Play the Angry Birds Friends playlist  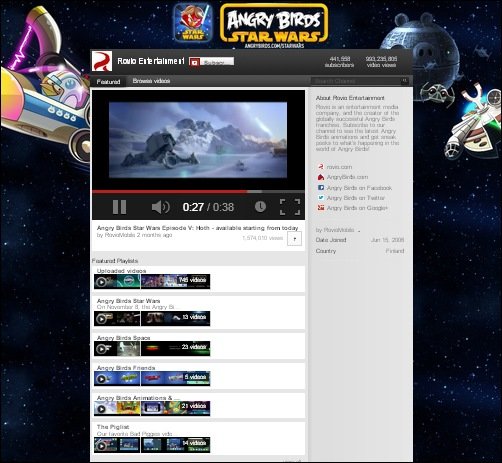point(101,379)
